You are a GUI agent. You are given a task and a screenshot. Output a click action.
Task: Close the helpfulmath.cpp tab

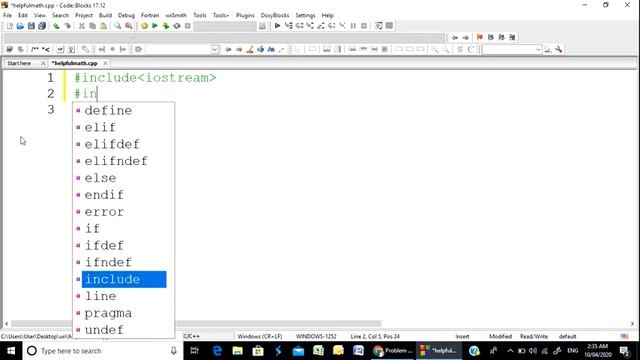click(105, 63)
